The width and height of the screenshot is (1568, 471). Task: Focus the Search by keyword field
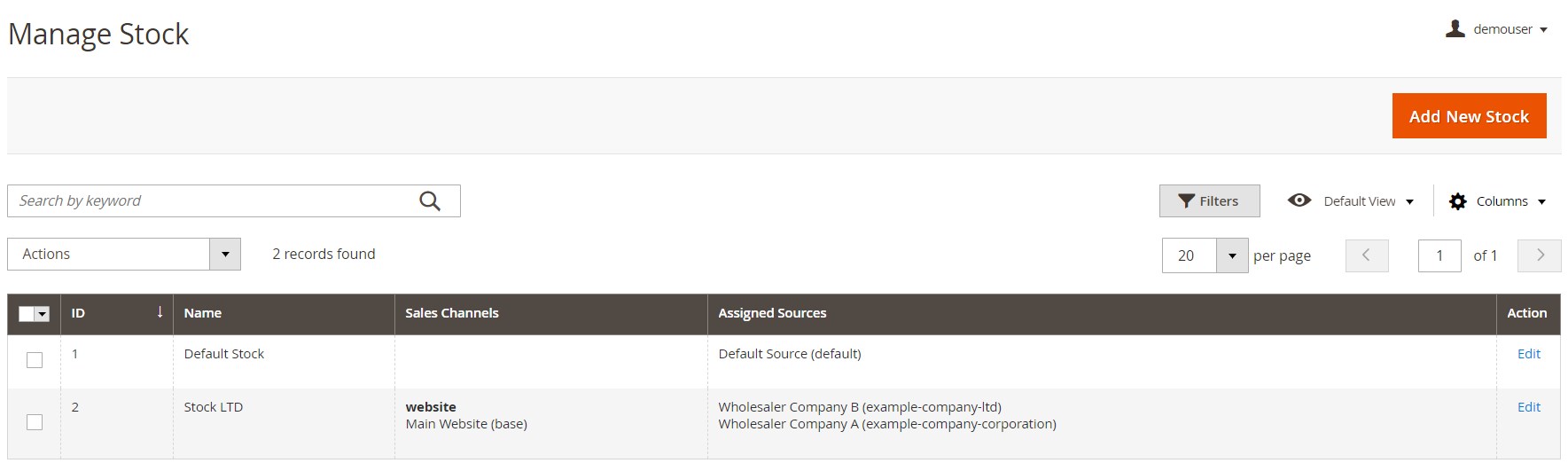pyautogui.click(x=213, y=201)
